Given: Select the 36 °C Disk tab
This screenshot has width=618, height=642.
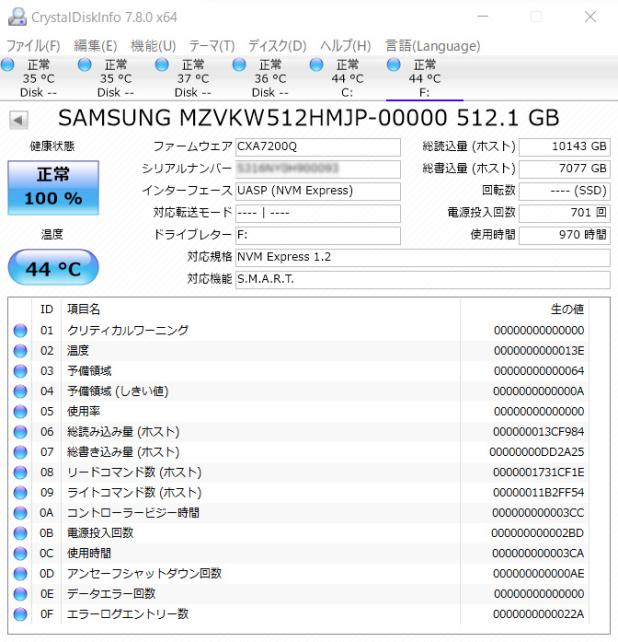Looking at the screenshot, I should 270,78.
